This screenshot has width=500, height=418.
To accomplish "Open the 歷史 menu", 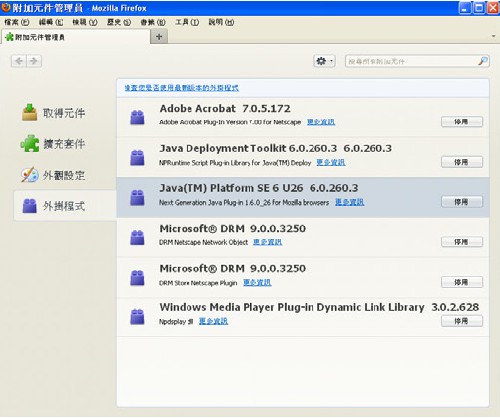I will [119, 22].
